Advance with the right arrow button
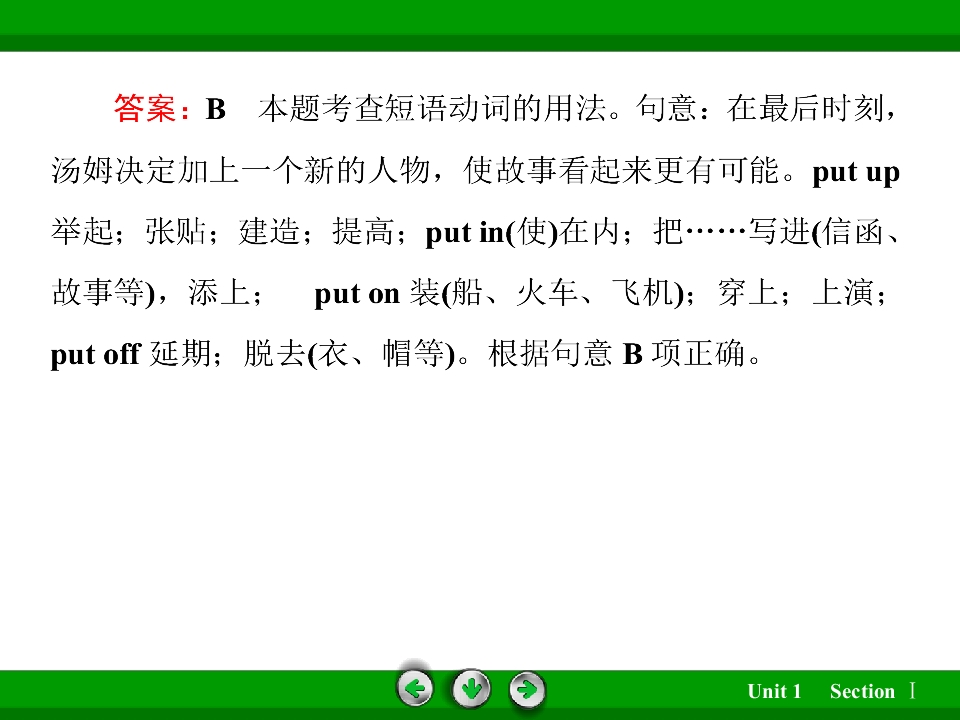 (x=527, y=689)
